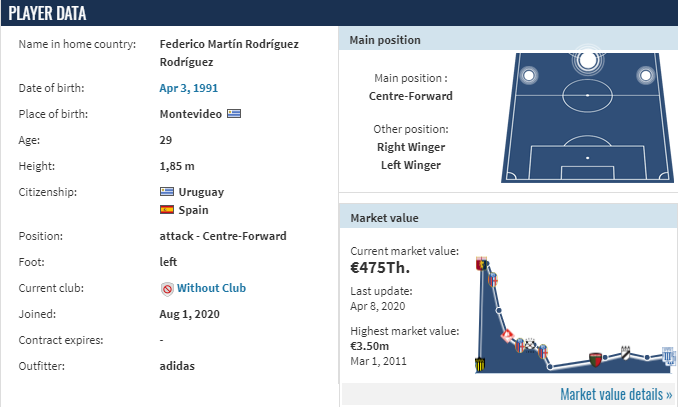Click the Market value section header
678x407 pixels.
pyautogui.click(x=508, y=218)
